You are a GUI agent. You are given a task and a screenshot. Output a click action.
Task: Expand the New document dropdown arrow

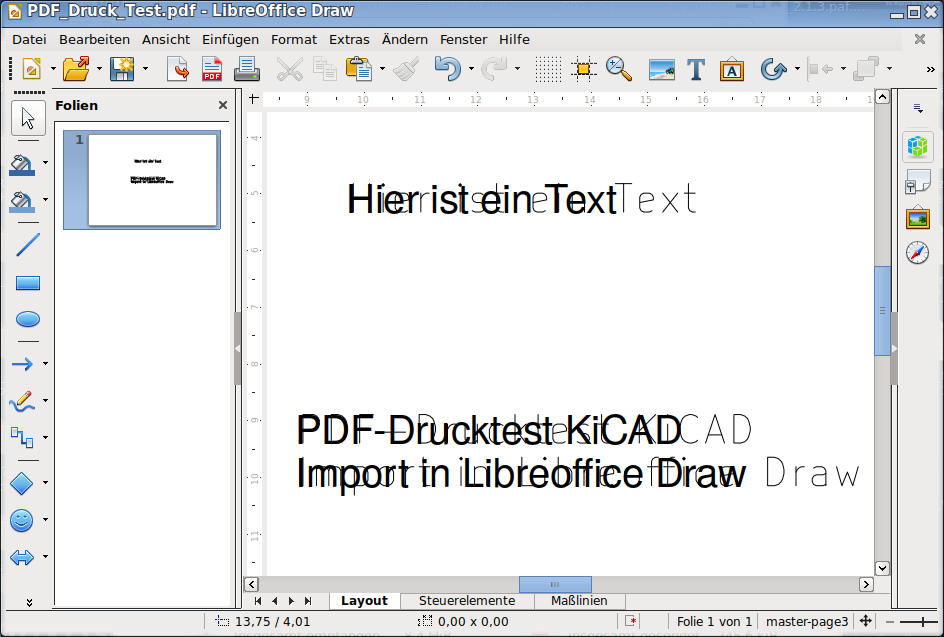point(53,69)
